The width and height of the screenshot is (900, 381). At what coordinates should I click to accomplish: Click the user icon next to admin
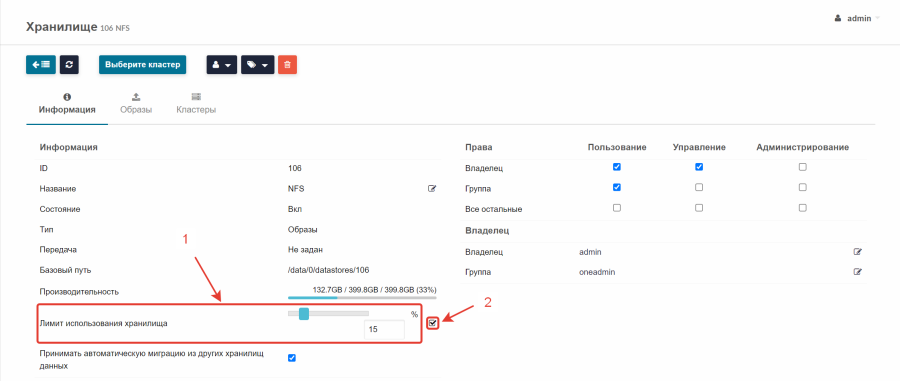tap(838, 18)
